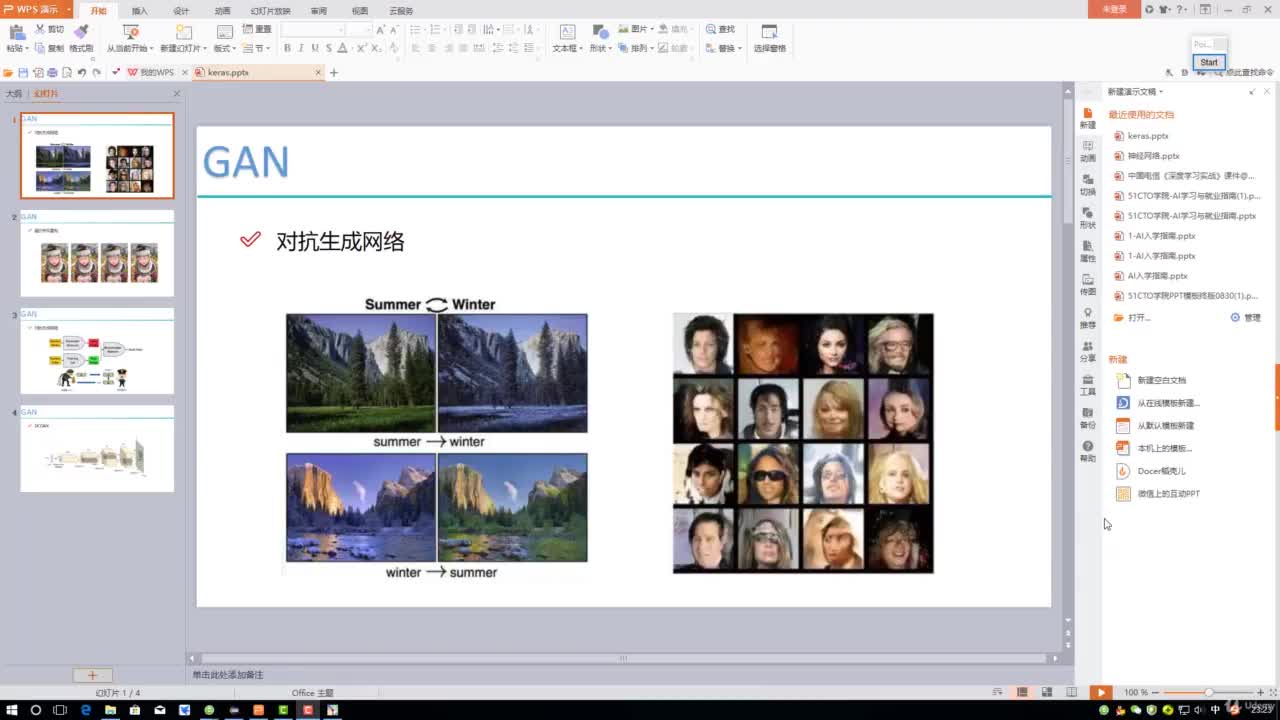Screen dimensions: 1280x720
Task: Switch to reading view in status bar
Action: pos(1071,692)
